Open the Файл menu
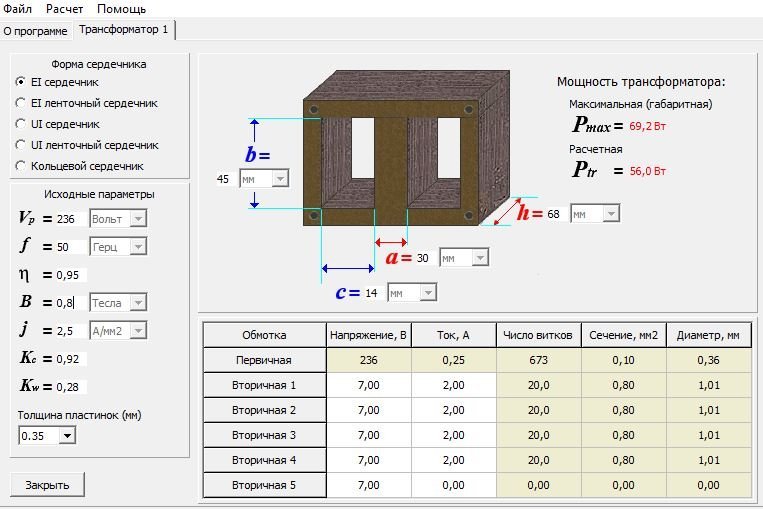 click(18, 9)
